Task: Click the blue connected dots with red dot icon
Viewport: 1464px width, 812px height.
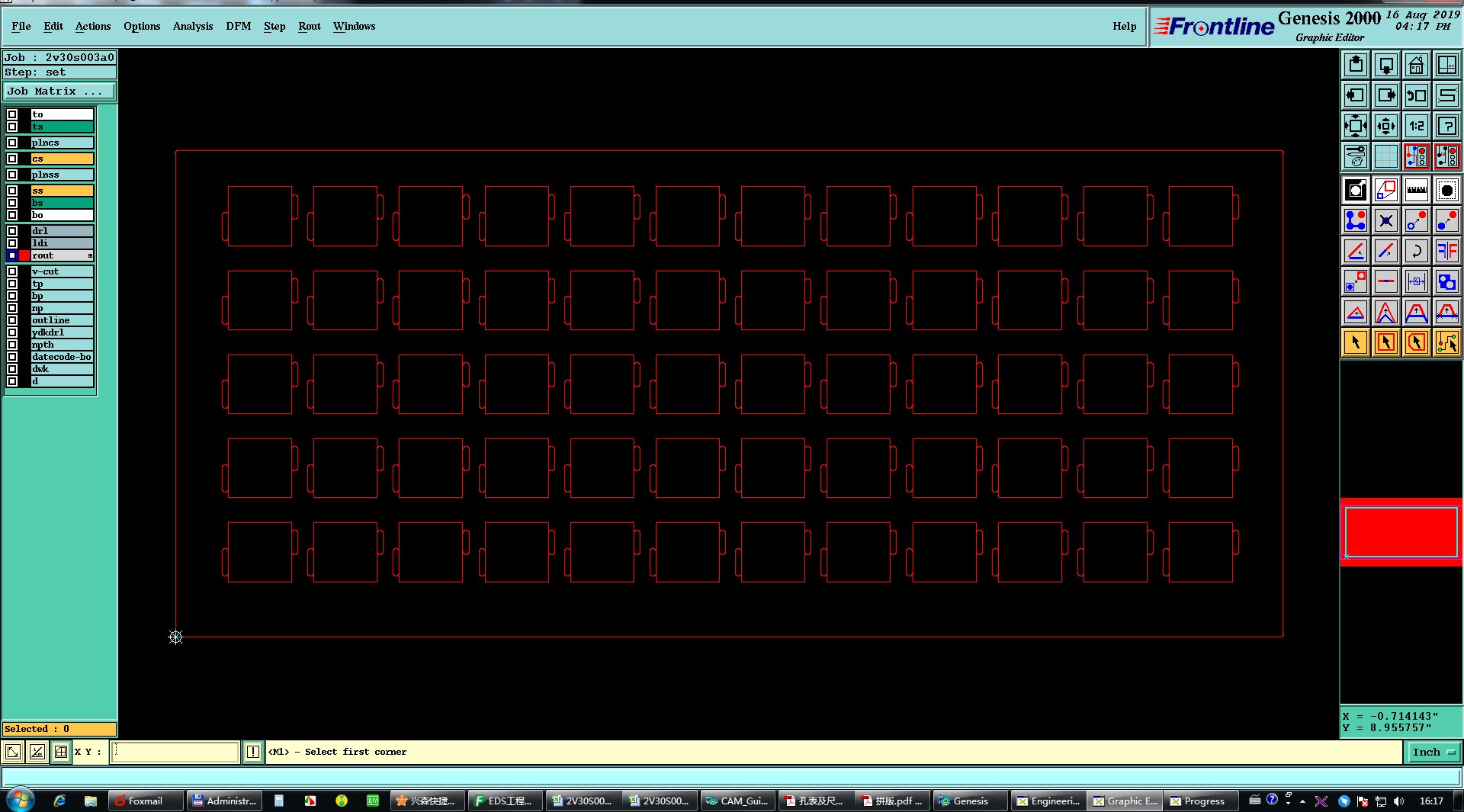Action: tap(1356, 220)
